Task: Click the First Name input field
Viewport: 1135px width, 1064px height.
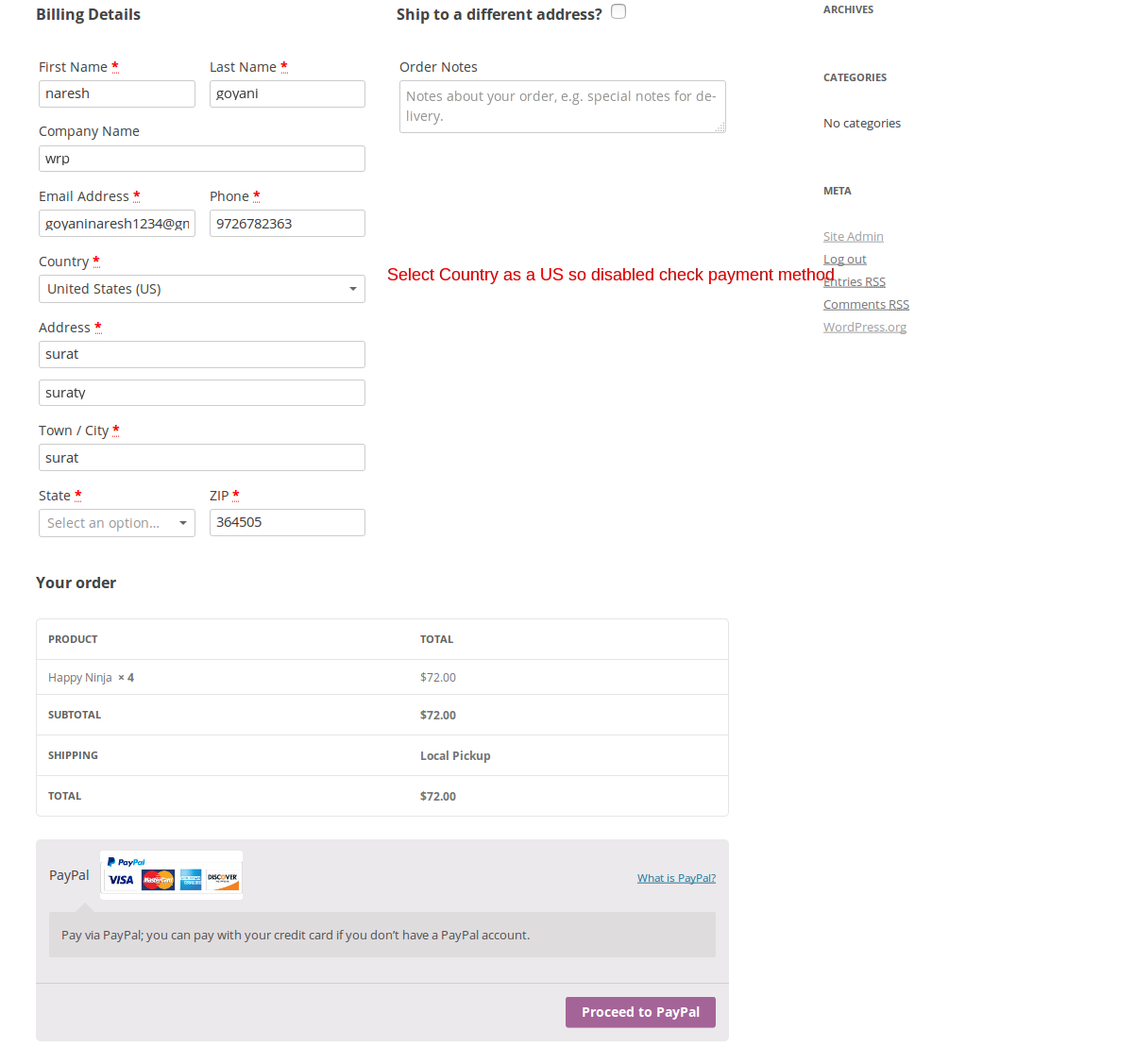Action: pyautogui.click(x=117, y=93)
